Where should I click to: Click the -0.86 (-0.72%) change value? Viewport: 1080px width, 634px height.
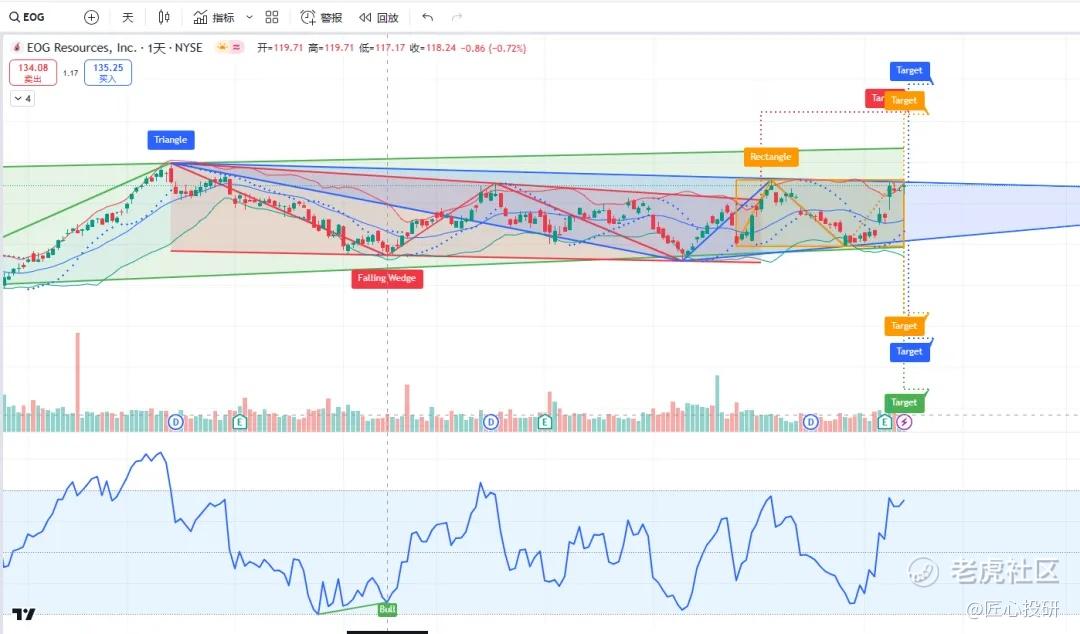pos(494,48)
